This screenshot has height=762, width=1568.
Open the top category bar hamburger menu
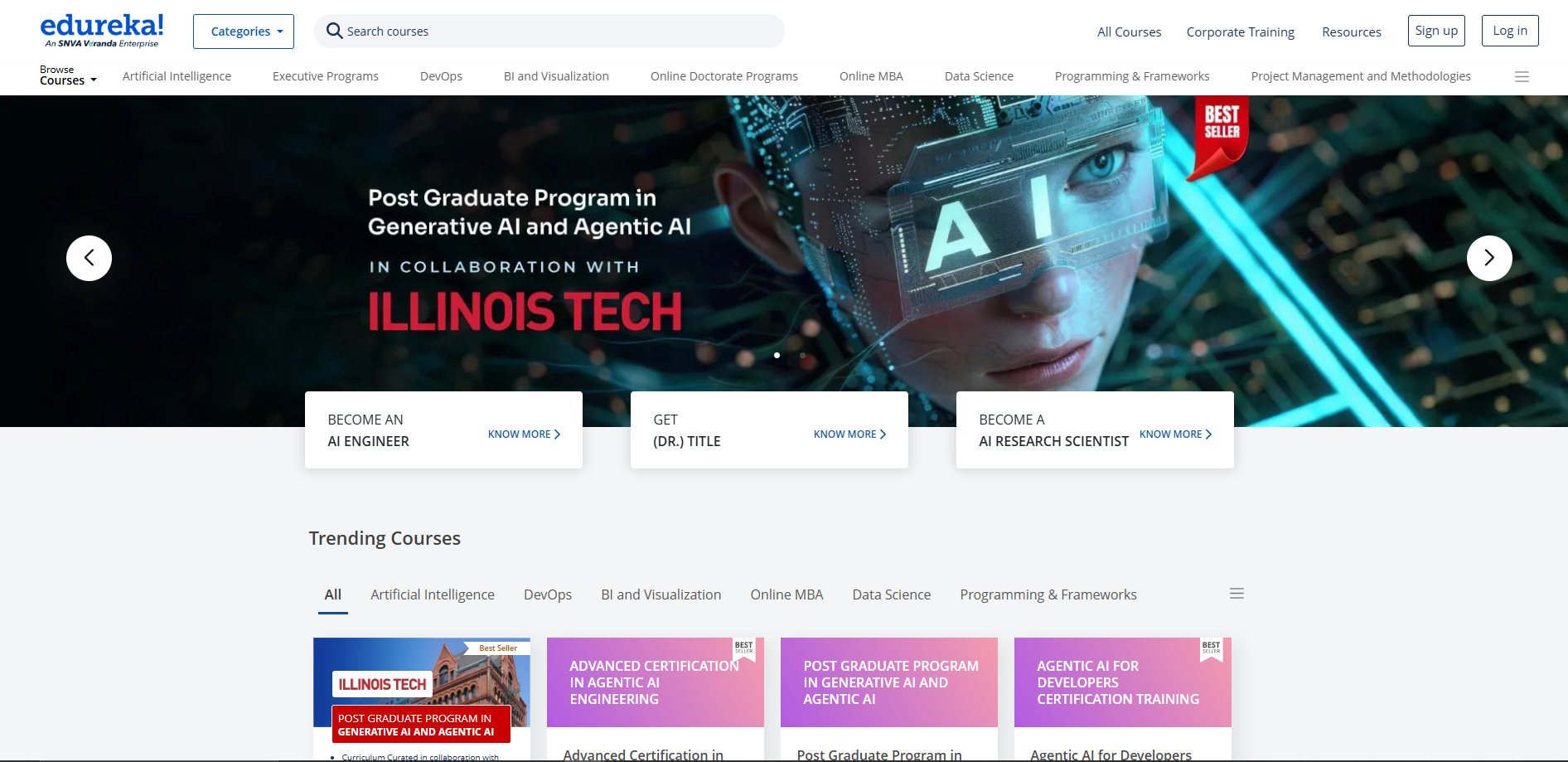1522,76
